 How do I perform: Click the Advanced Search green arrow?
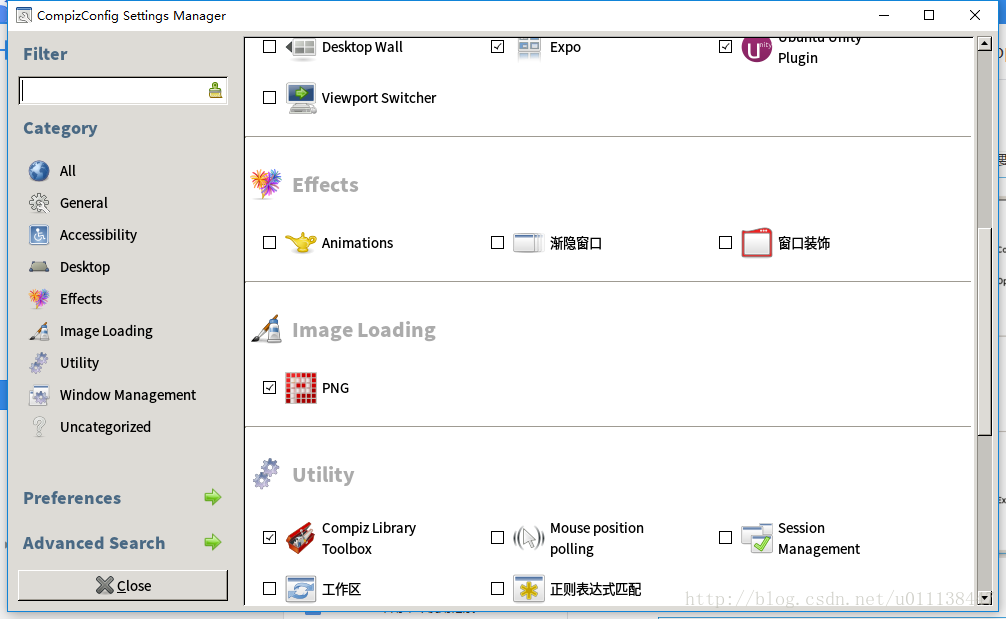coord(212,542)
